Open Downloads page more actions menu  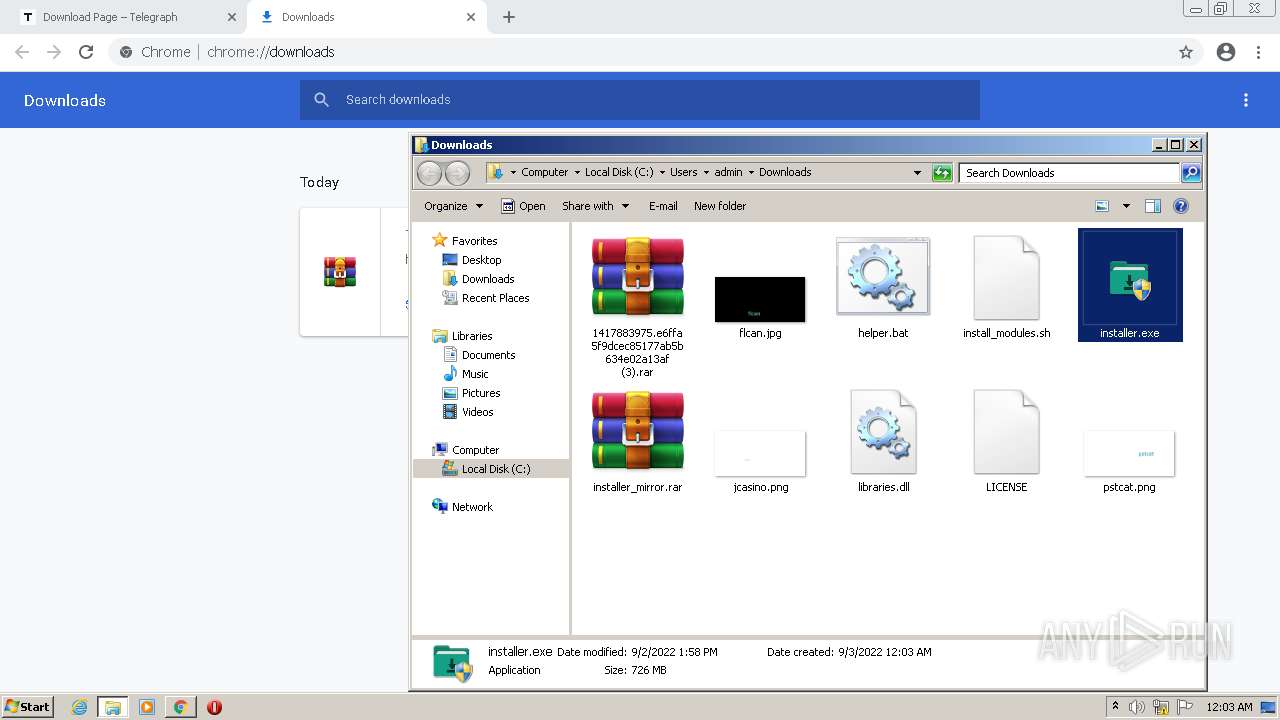(x=1246, y=100)
